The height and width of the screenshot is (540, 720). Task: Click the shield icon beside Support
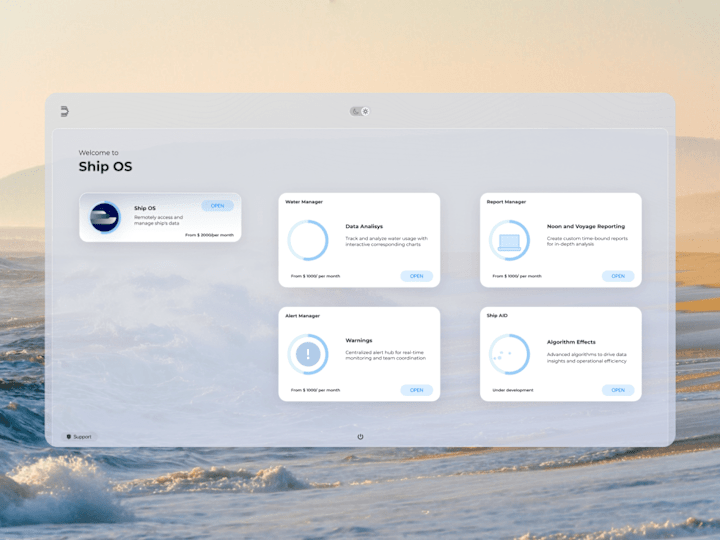(x=69, y=437)
